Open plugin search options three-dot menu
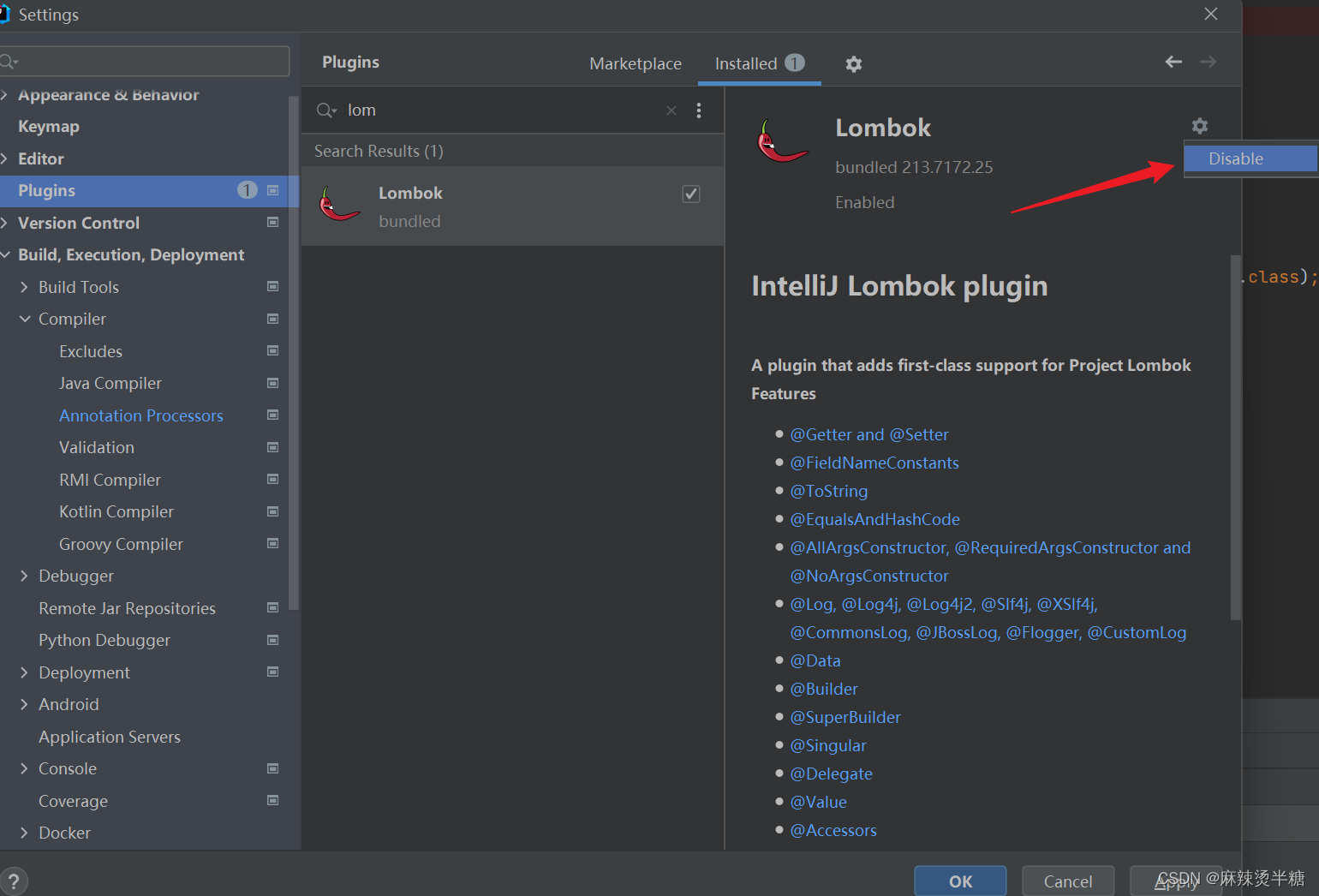The image size is (1319, 896). point(699,111)
